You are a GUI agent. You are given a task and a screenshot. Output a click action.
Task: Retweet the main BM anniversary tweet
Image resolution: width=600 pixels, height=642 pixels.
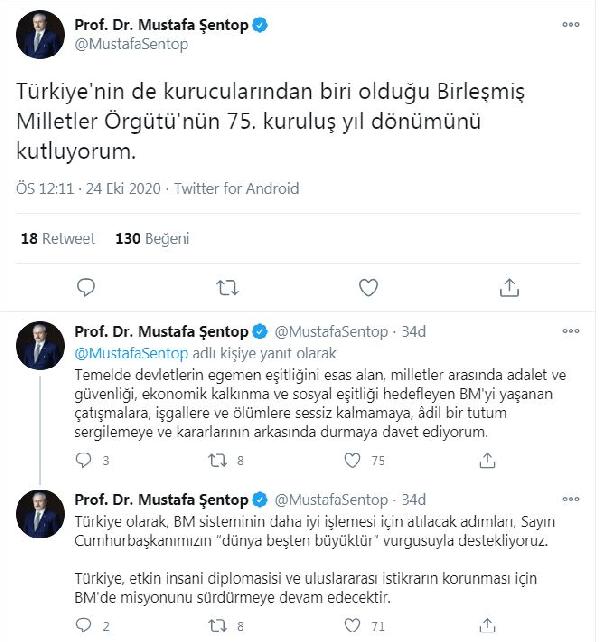[x=227, y=288]
